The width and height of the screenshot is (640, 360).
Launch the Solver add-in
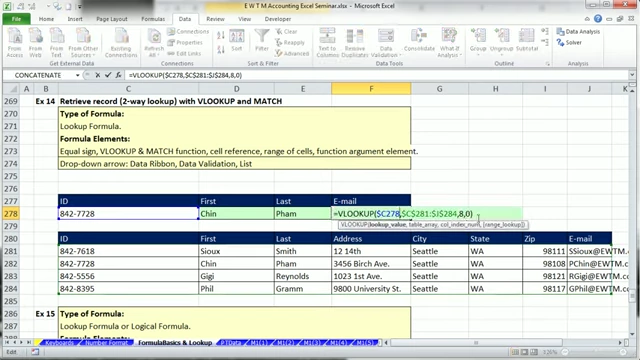pyautogui.click(x=569, y=42)
